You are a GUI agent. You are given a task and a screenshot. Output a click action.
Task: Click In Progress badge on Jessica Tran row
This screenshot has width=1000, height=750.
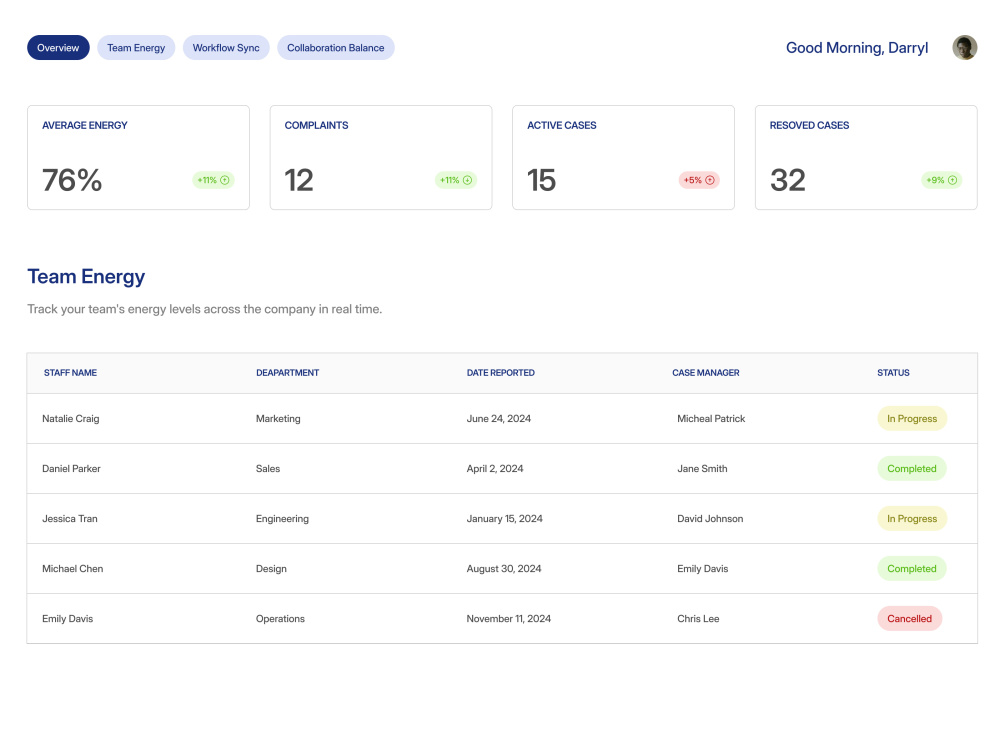(912, 519)
